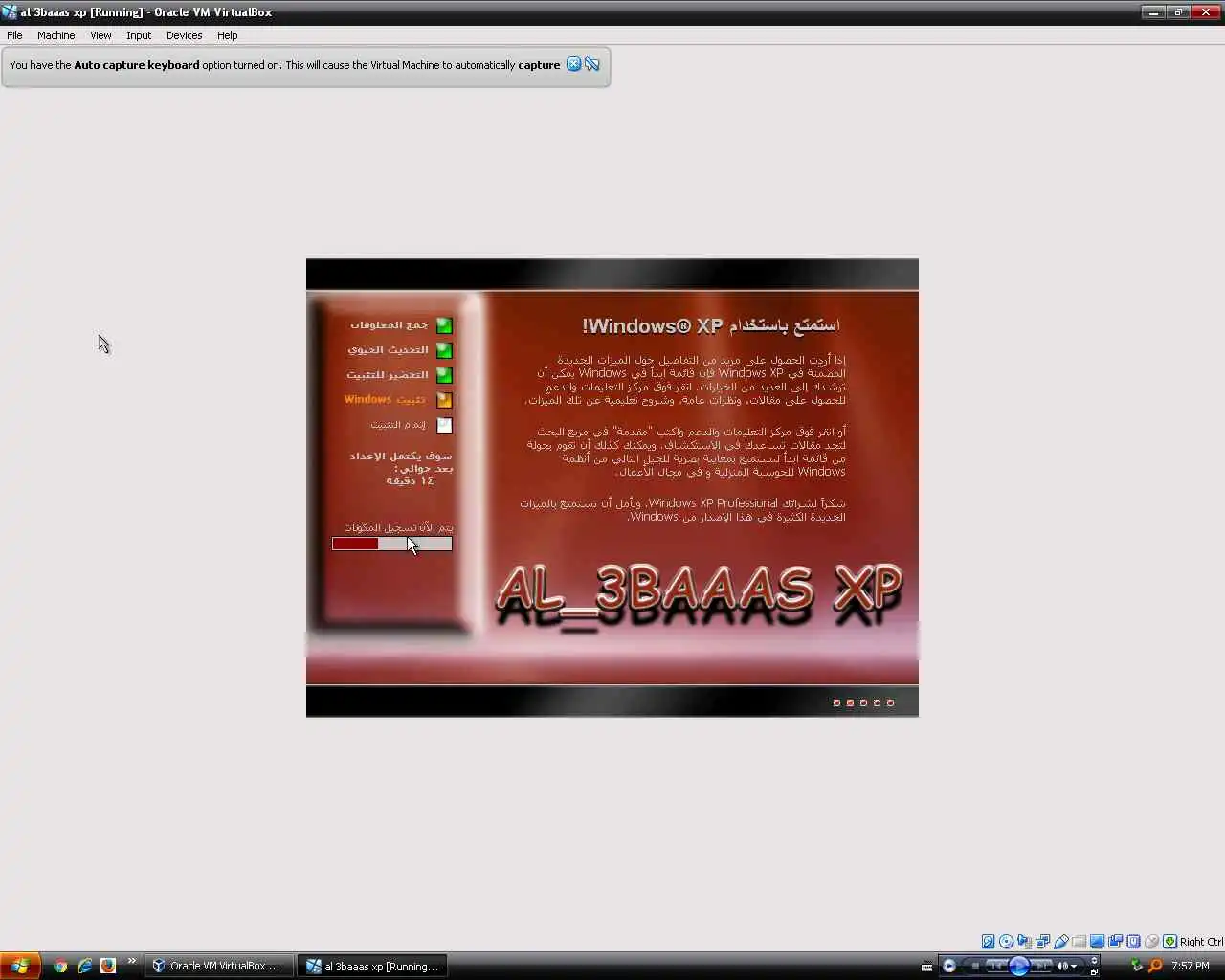Click the network adapter status icon
Image resolution: width=1225 pixels, height=980 pixels.
point(1024,942)
